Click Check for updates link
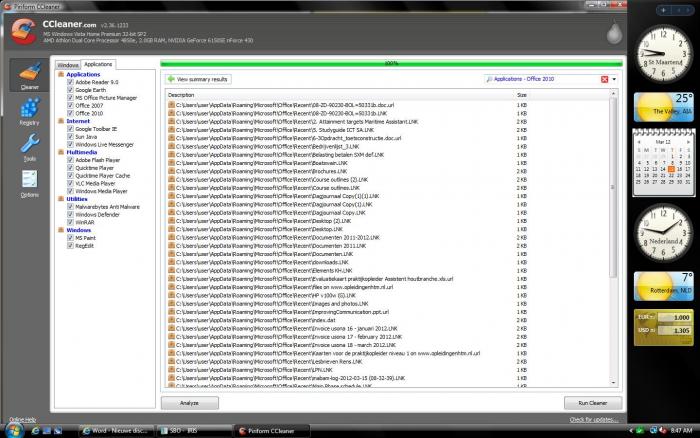The image size is (700, 438). pyautogui.click(x=594, y=419)
